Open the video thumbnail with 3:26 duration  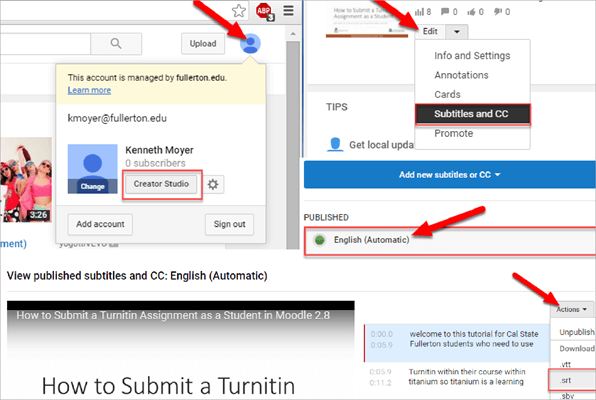click(26, 179)
